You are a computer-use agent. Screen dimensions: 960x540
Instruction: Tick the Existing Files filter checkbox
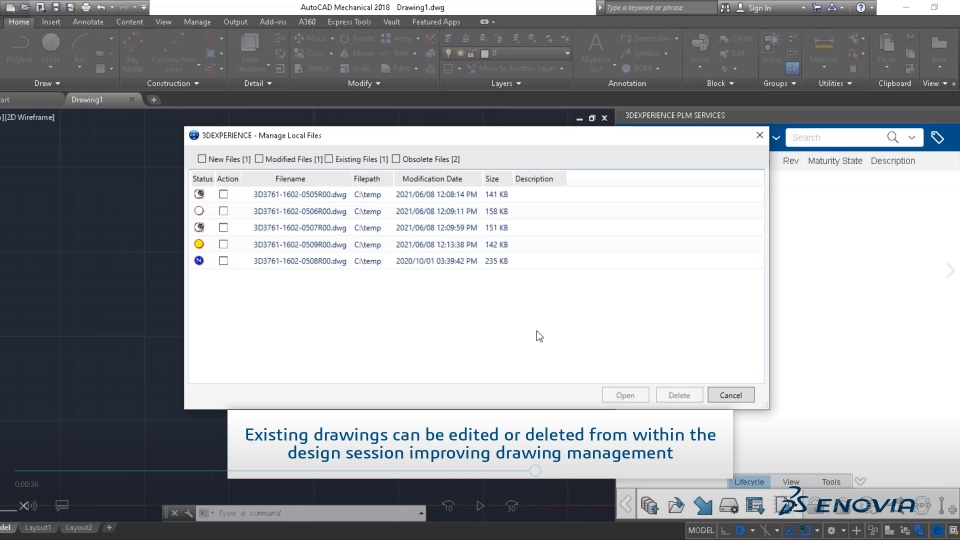[329, 159]
